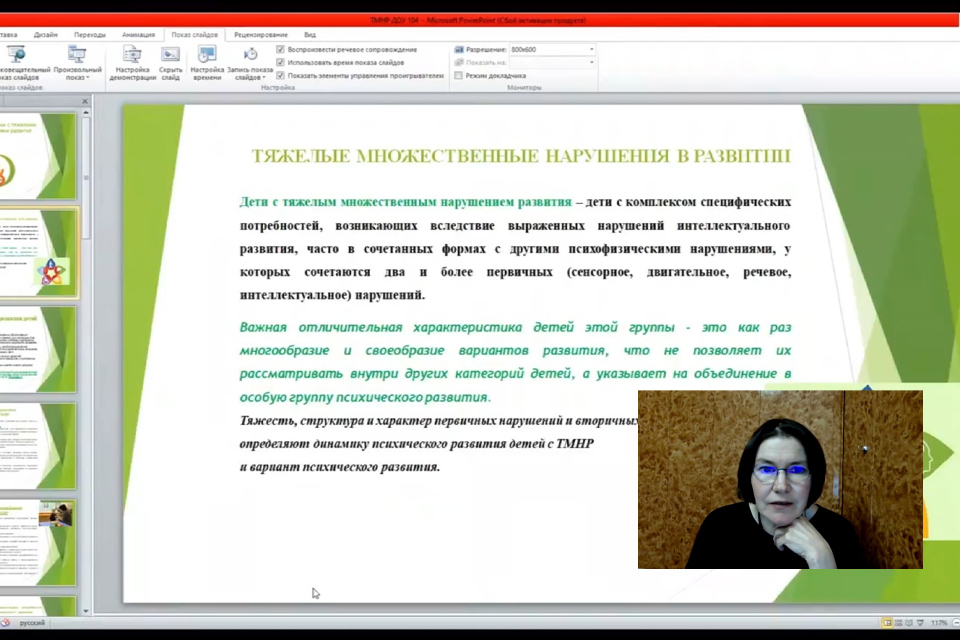Start the Широковещательный показ слайдов broadcast
Screen dimensions: 960x640
[x=16, y=60]
